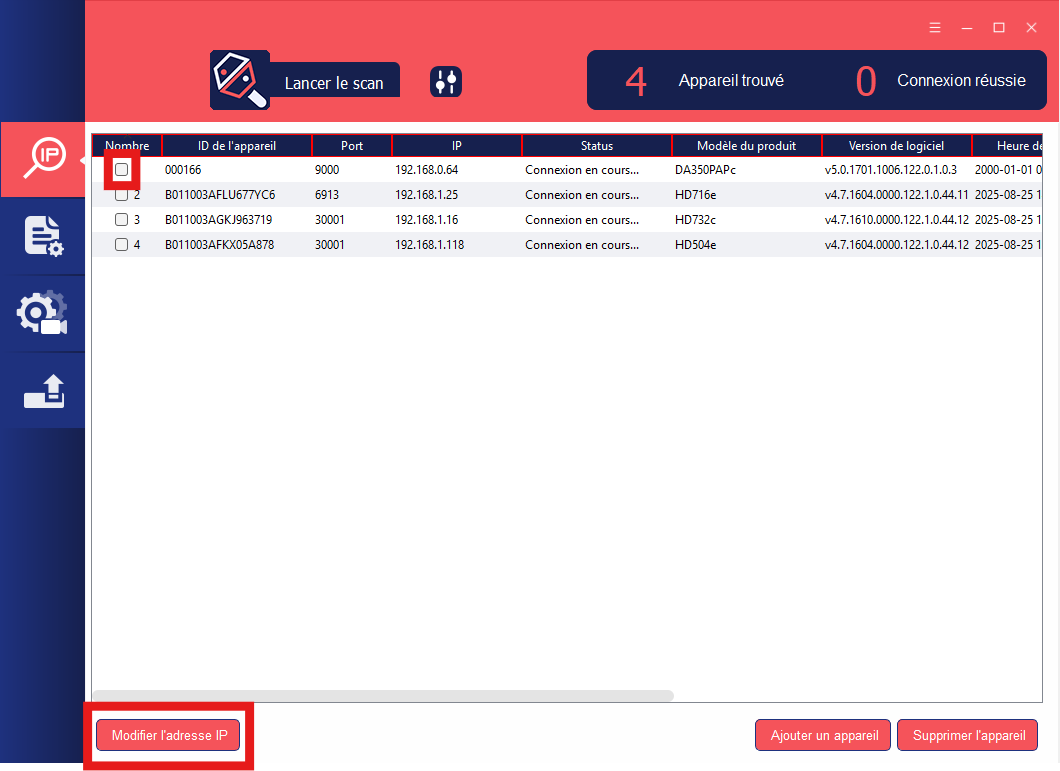The height and width of the screenshot is (771, 1060).
Task: Sort by Port column header
Action: [x=352, y=145]
